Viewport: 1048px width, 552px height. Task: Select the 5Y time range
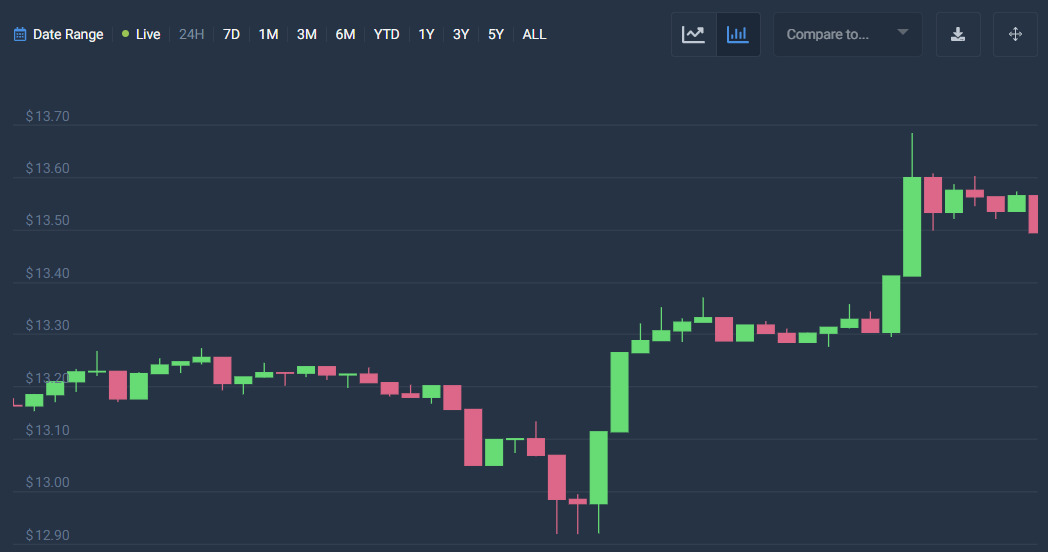[x=495, y=34]
